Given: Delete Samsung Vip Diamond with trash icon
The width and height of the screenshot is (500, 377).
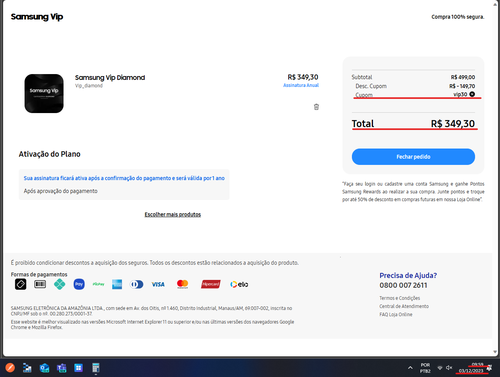Looking at the screenshot, I should point(316,107).
